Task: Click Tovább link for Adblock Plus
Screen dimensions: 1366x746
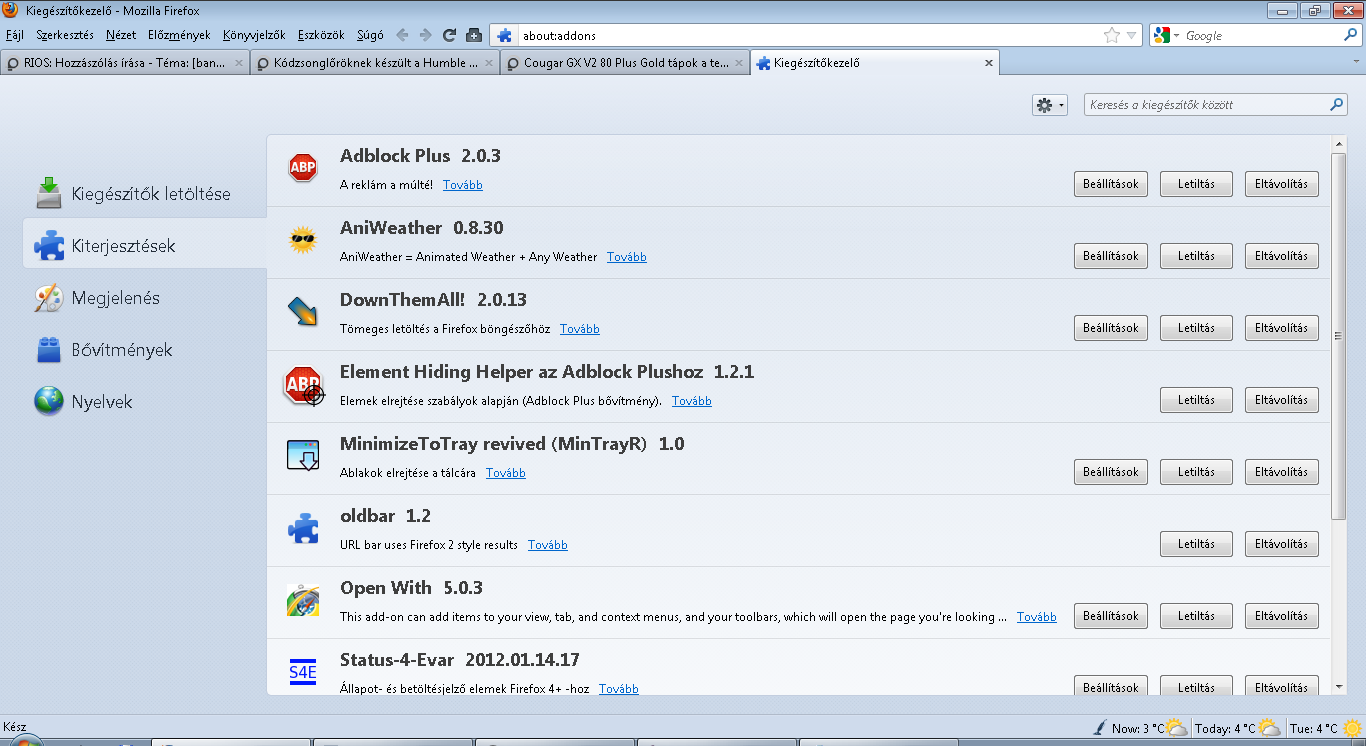Action: 463,185
